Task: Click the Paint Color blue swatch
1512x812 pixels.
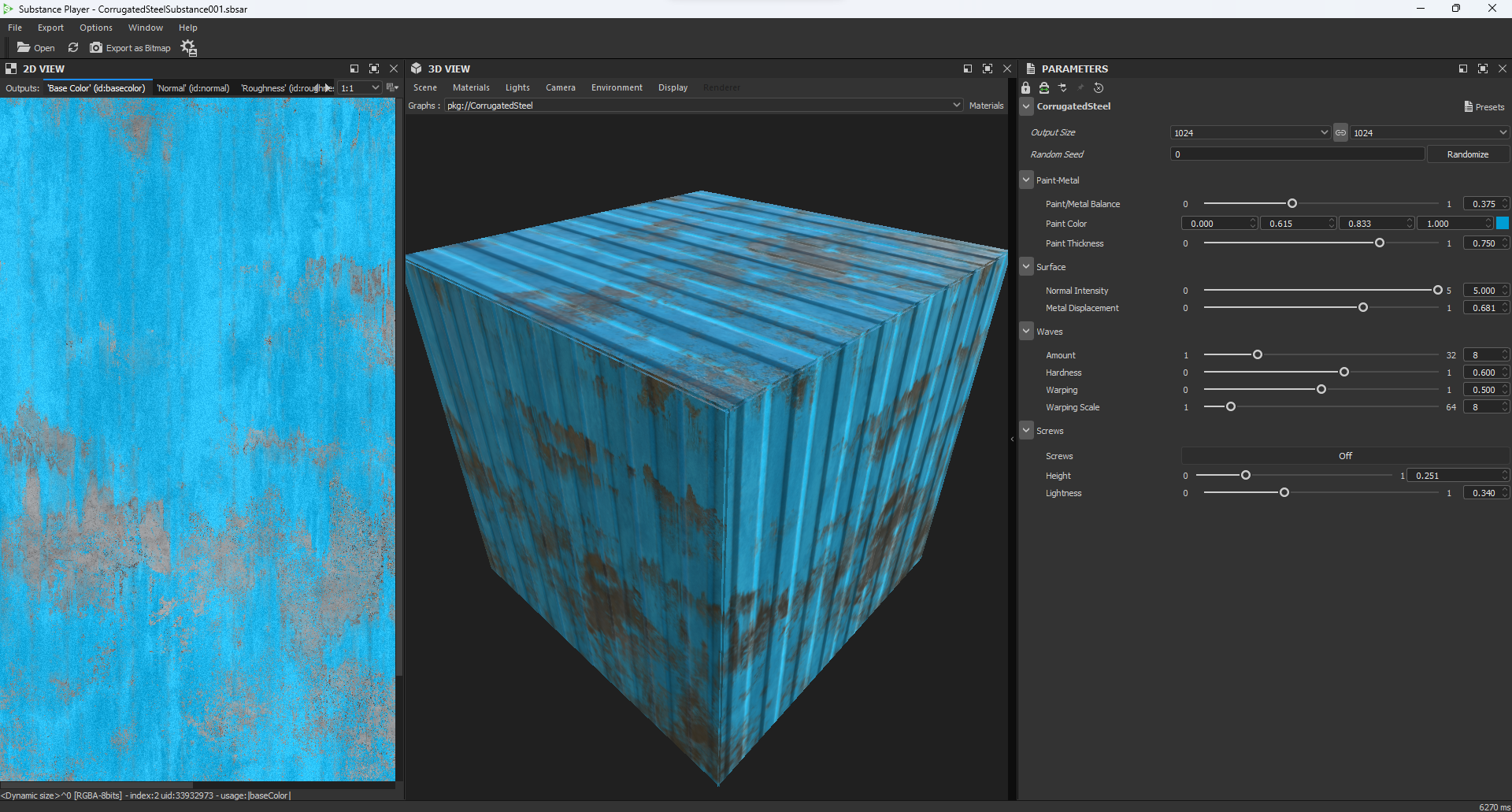Action: [x=1503, y=224]
